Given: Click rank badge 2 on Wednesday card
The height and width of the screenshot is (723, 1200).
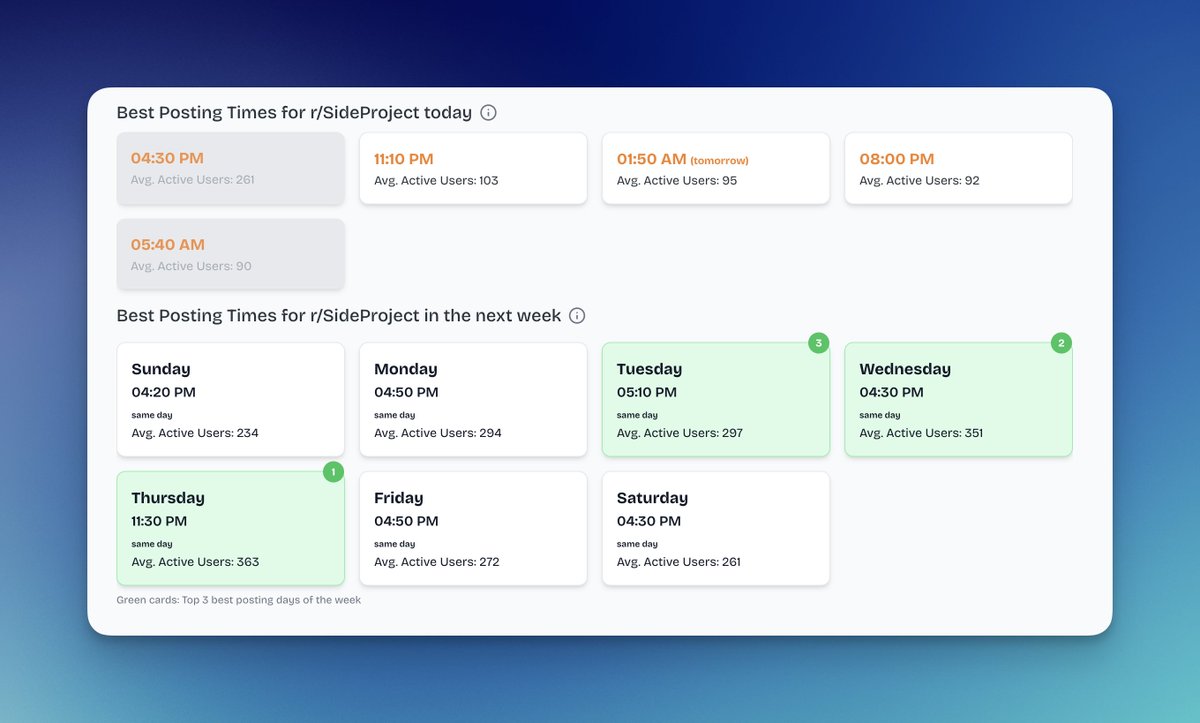Looking at the screenshot, I should pos(1062,343).
